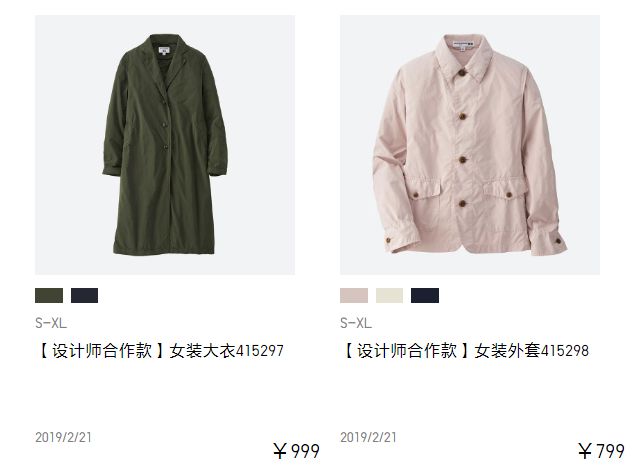Viewport: 640px width, 472px height.
Task: Open the pink jacket product image
Action: [470, 145]
